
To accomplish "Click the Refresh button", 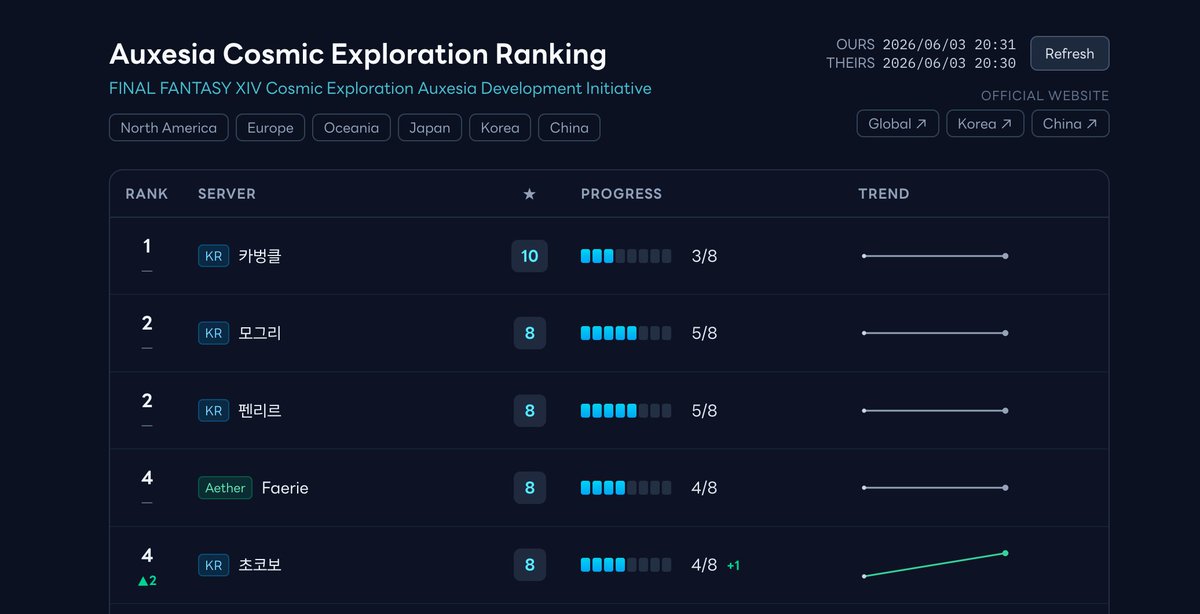I will (1069, 54).
